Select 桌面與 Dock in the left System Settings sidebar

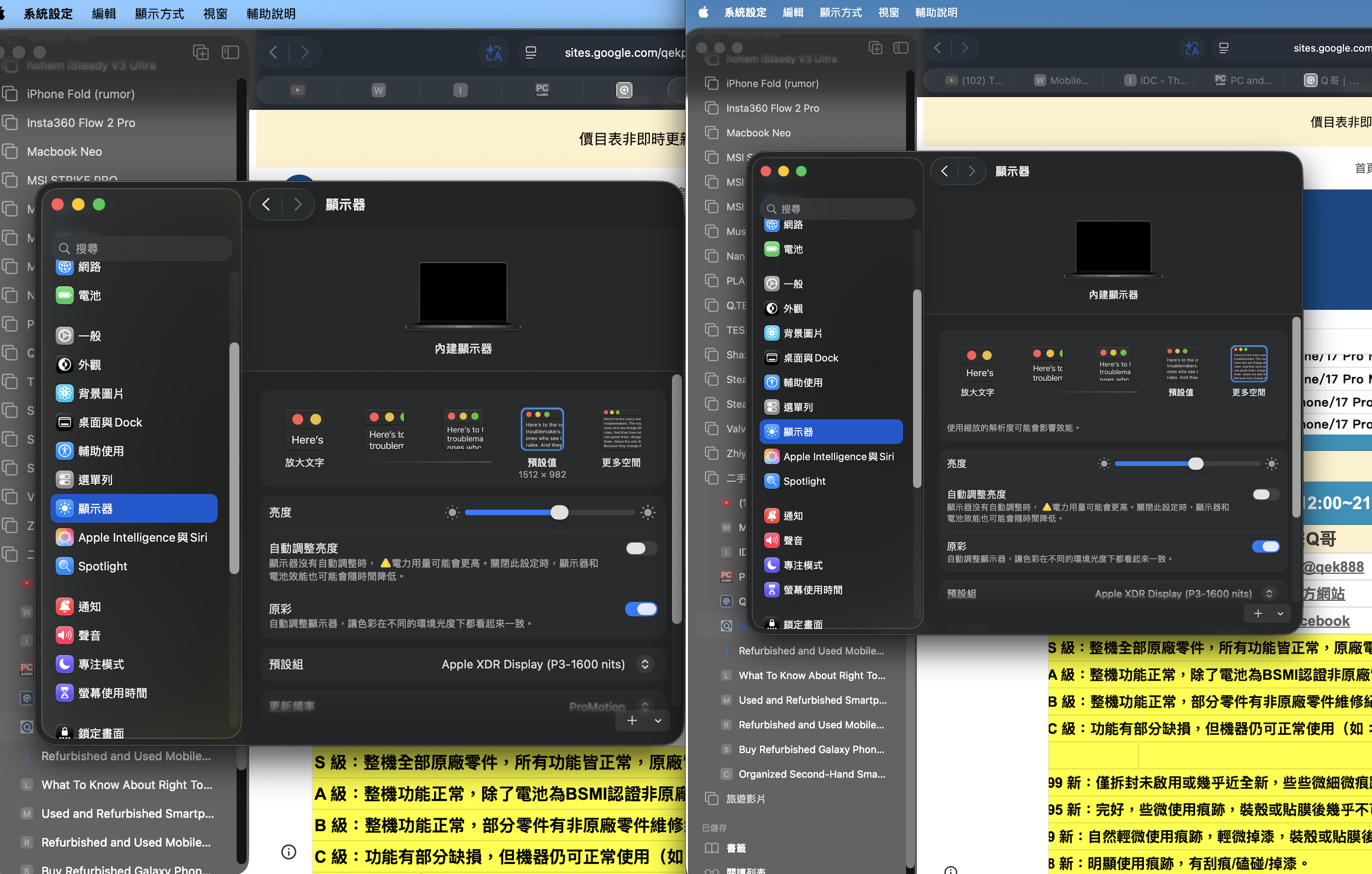(x=110, y=422)
